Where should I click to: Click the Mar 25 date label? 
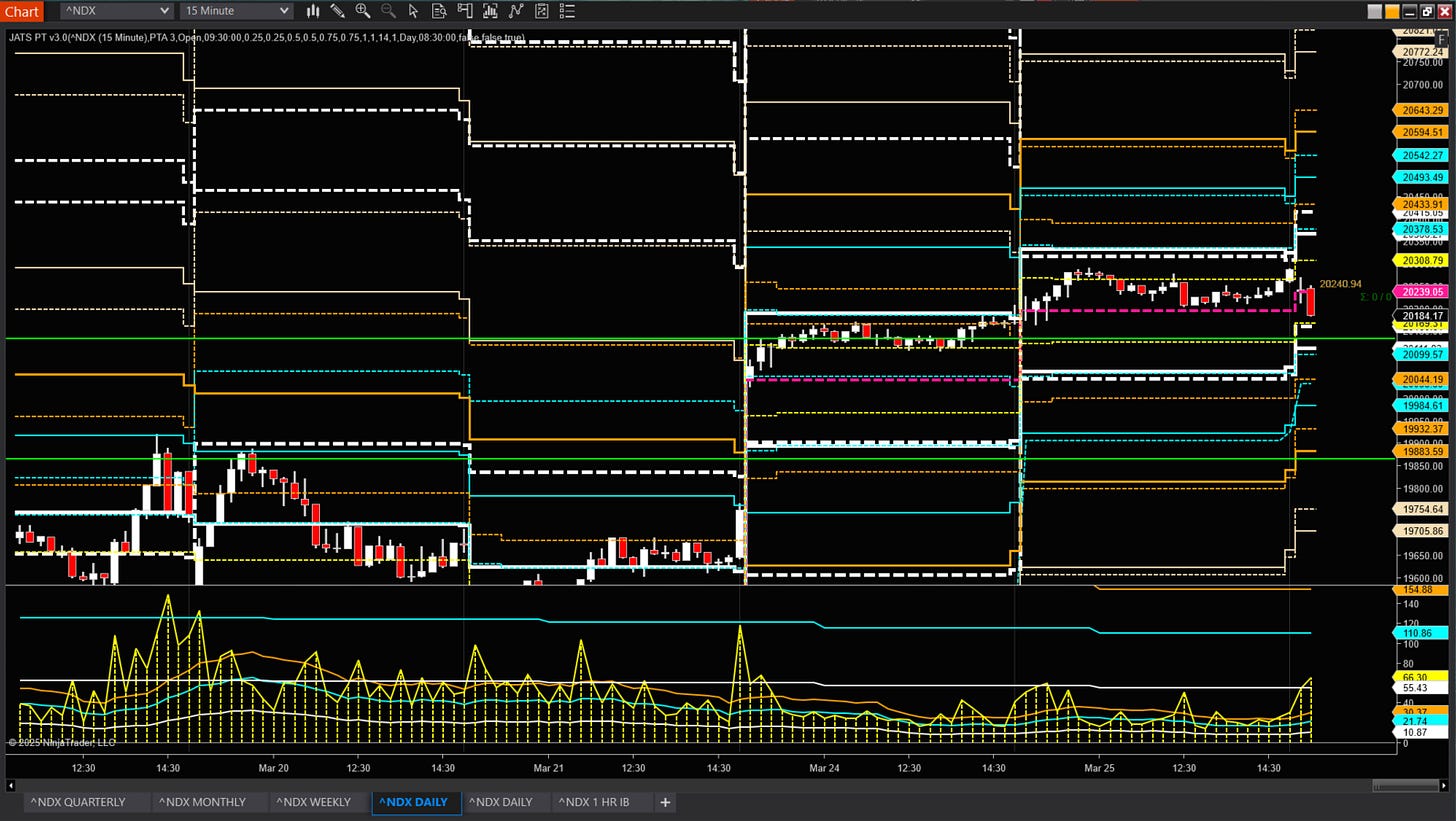point(1099,768)
